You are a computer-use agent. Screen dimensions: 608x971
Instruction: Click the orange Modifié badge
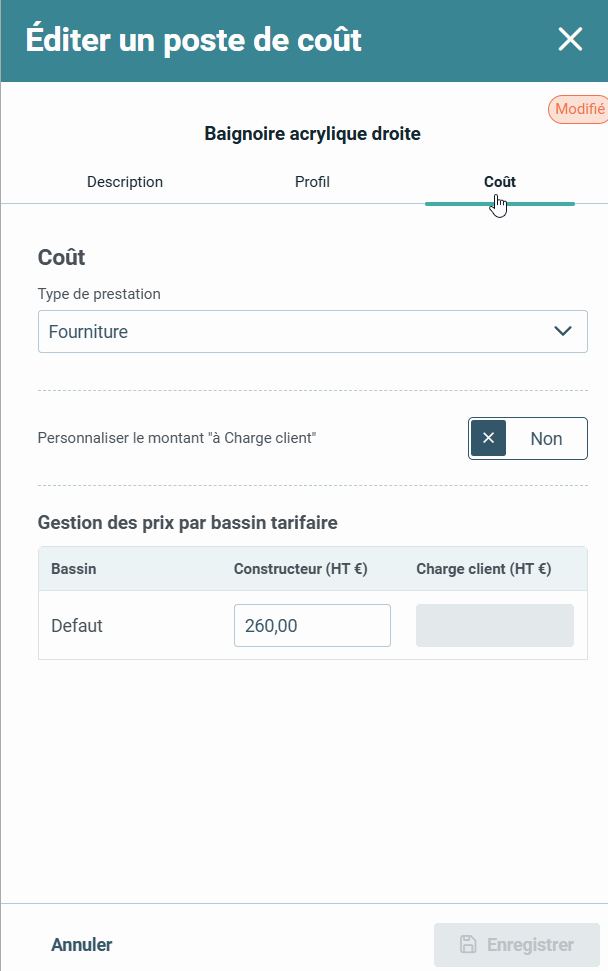[x=579, y=110]
